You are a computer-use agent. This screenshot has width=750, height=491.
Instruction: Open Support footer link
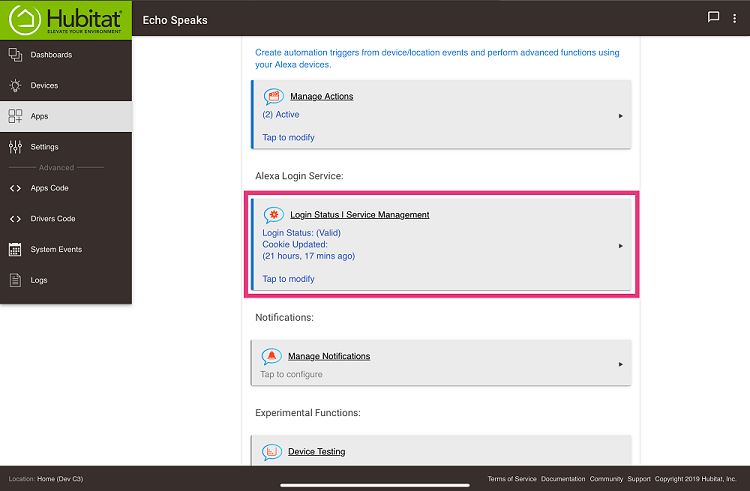[639, 479]
